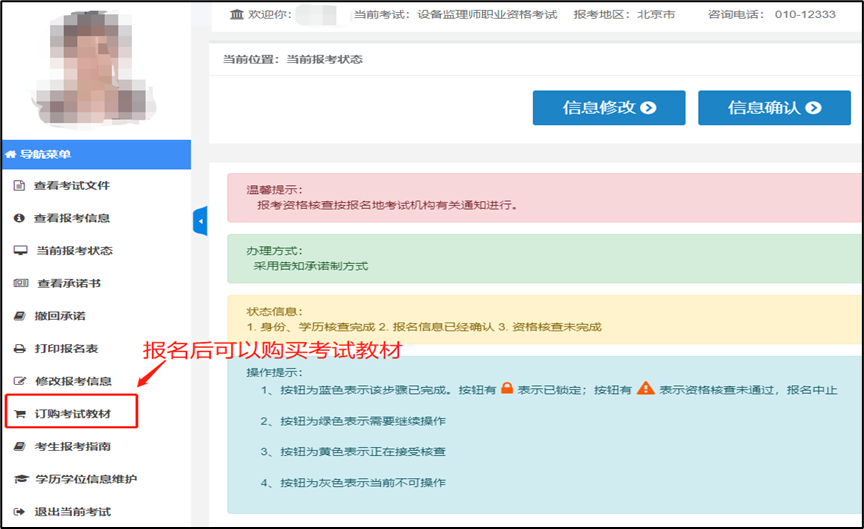Screen dimensions: 864x529
Task: Click the printer icon beside 打印报名表
Action: [x=19, y=349]
